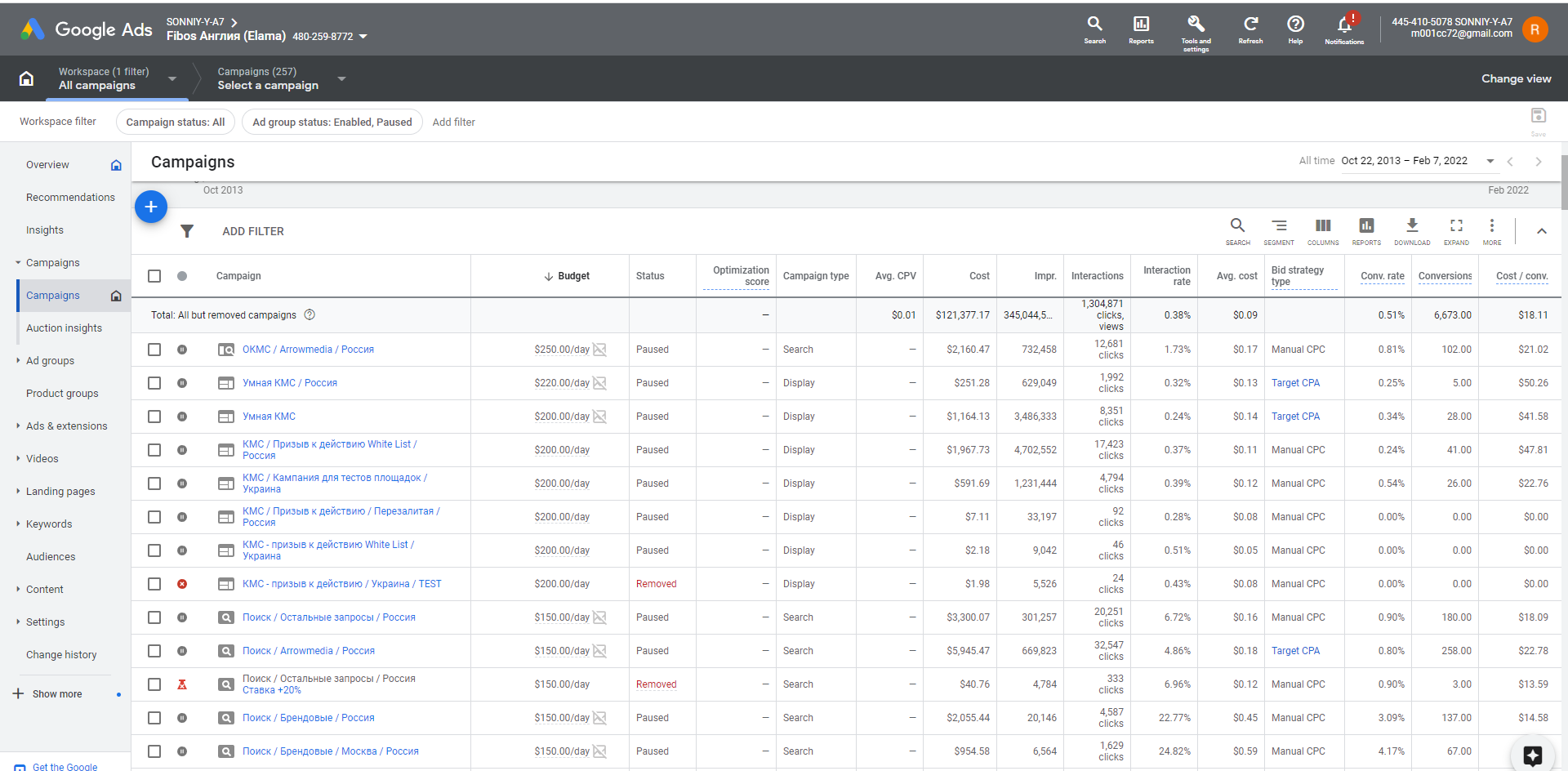Click the Segment icon in table toolbar

1279,226
